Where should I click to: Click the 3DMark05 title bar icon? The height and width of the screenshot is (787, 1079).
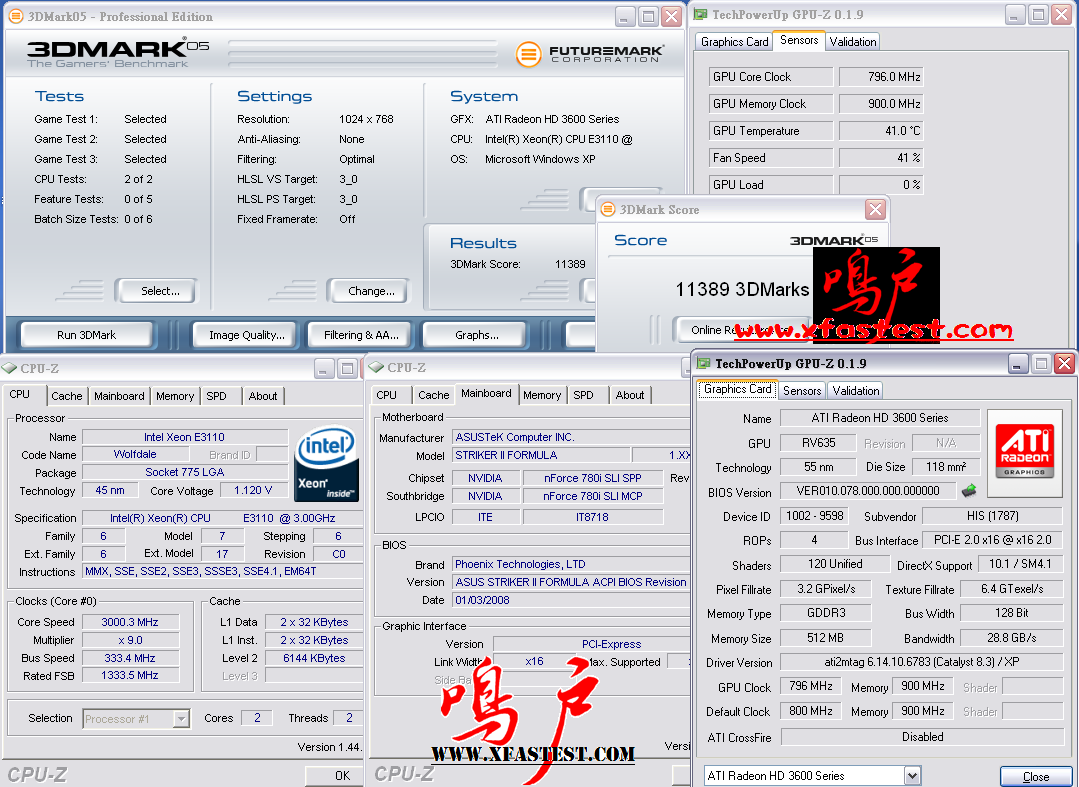coord(15,17)
